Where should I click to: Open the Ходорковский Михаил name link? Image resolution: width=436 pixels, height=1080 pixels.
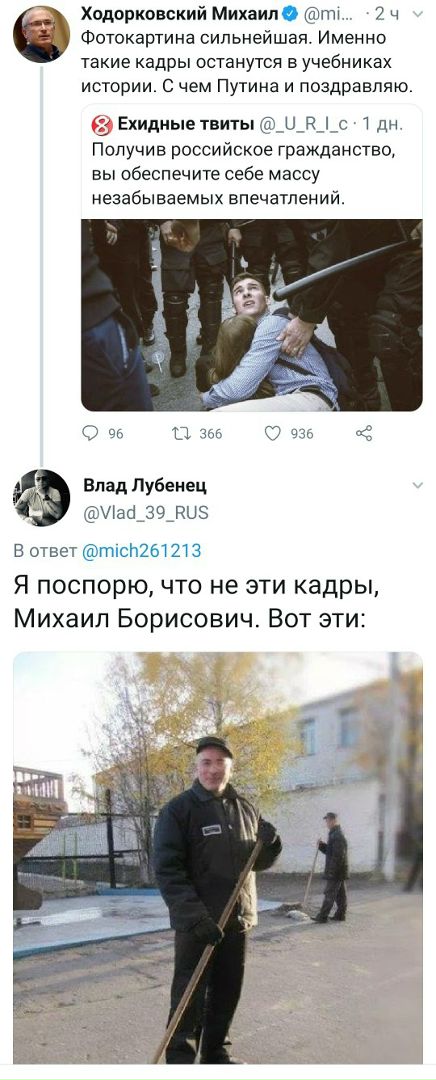click(178, 14)
